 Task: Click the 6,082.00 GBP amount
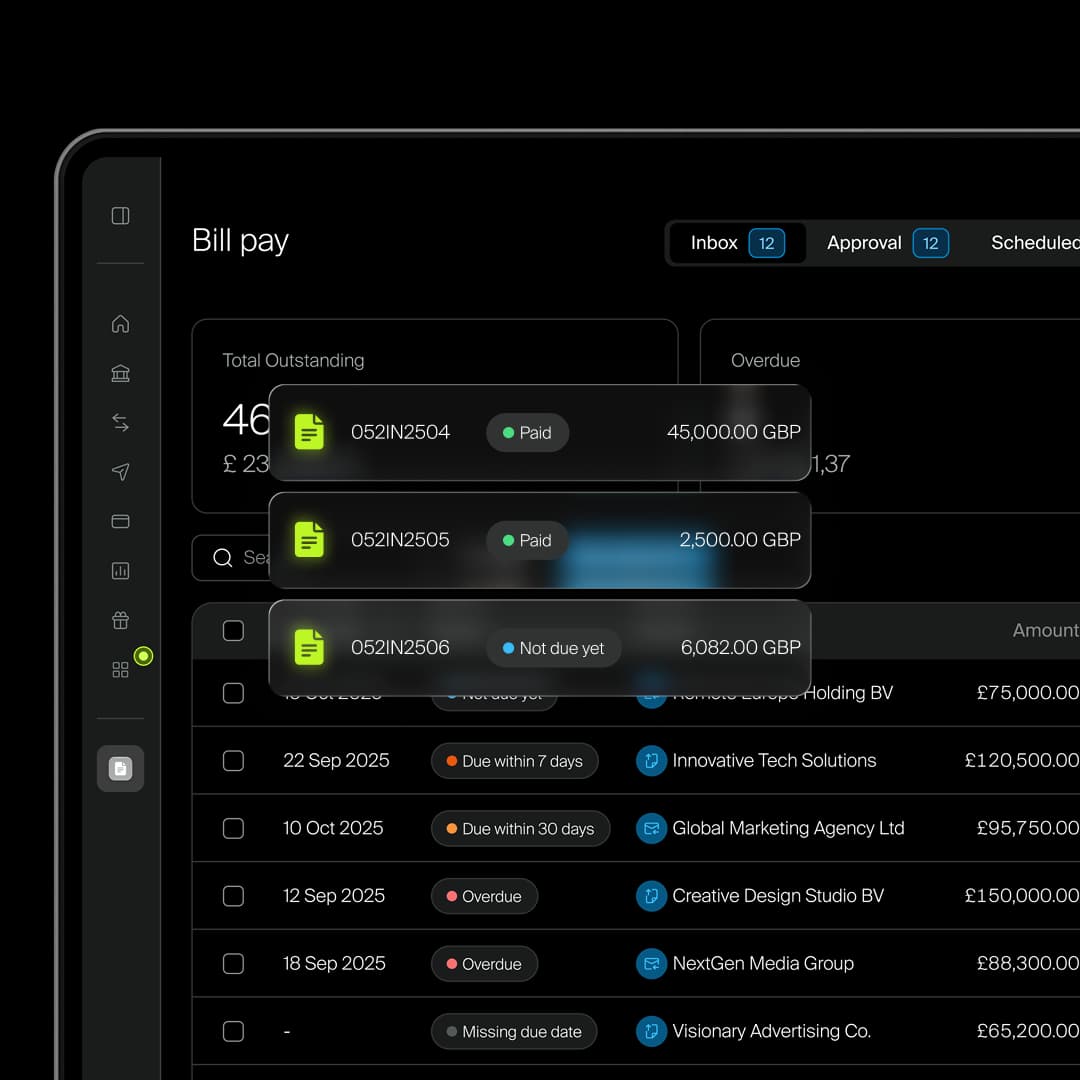point(740,647)
